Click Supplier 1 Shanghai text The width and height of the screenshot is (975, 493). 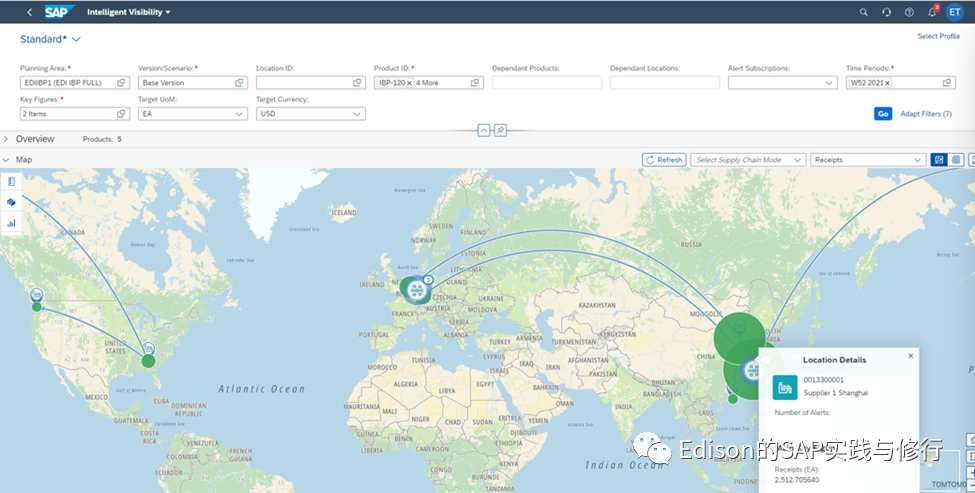[x=836, y=393]
